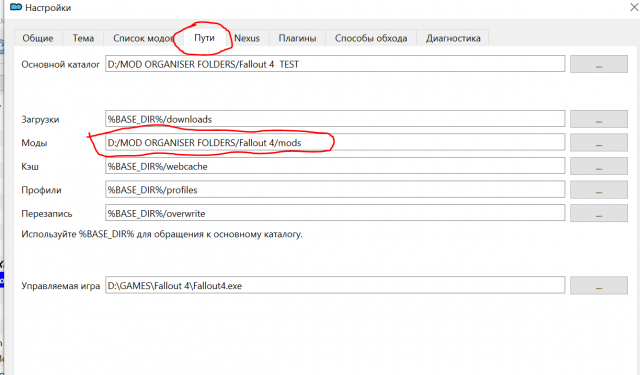640x375 pixels.
Task: Click the Управляемая игра label
Action: (x=60, y=286)
